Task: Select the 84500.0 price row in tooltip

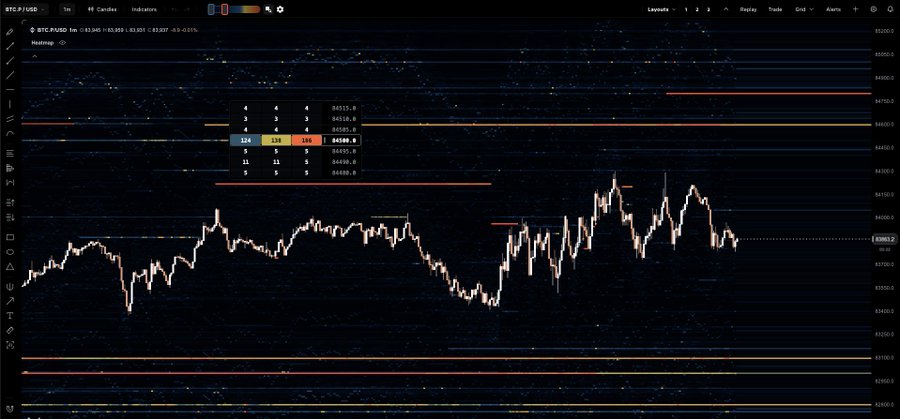Action: pos(296,141)
